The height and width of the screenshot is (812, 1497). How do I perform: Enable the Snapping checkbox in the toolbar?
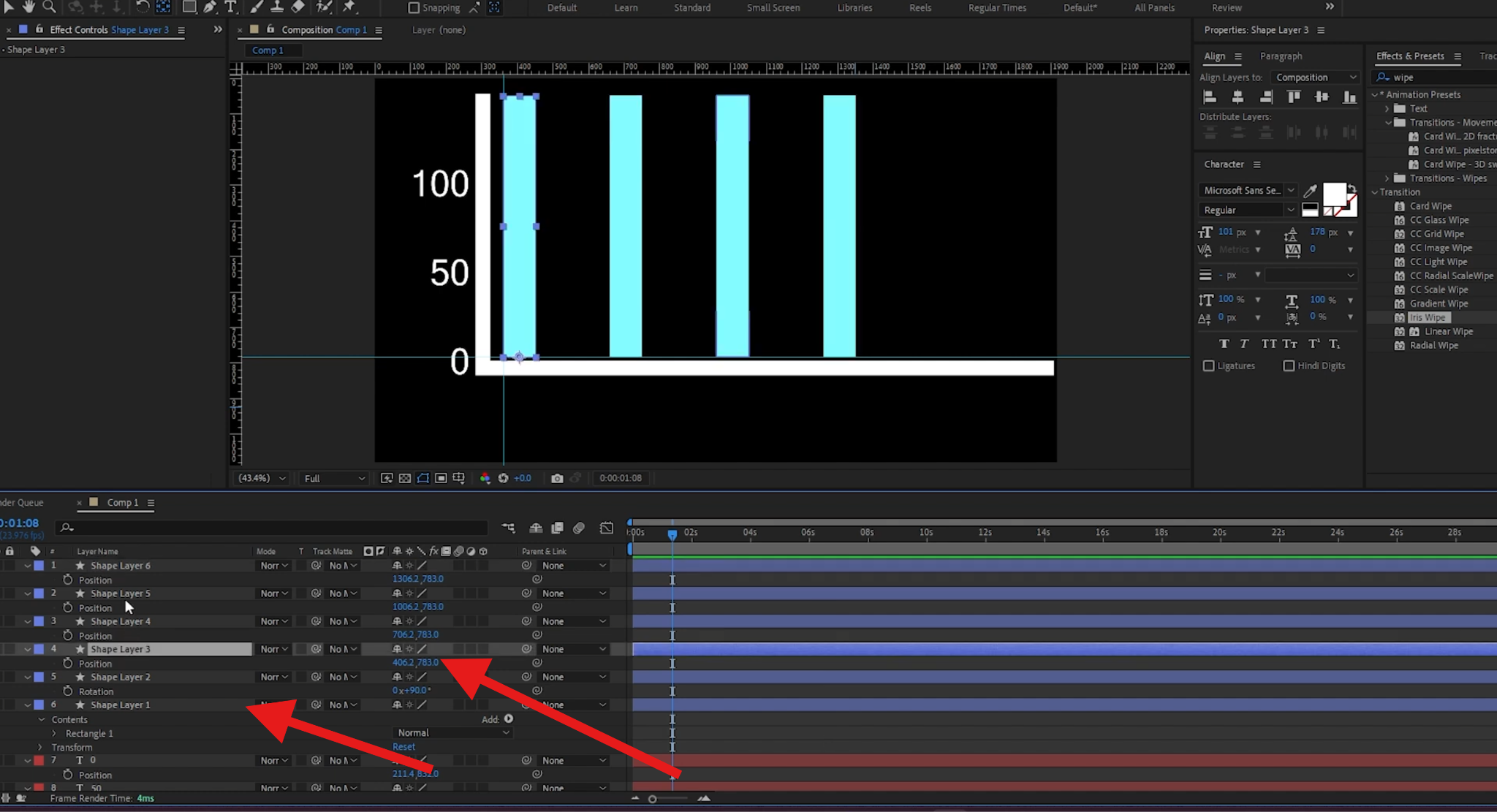pos(412,7)
